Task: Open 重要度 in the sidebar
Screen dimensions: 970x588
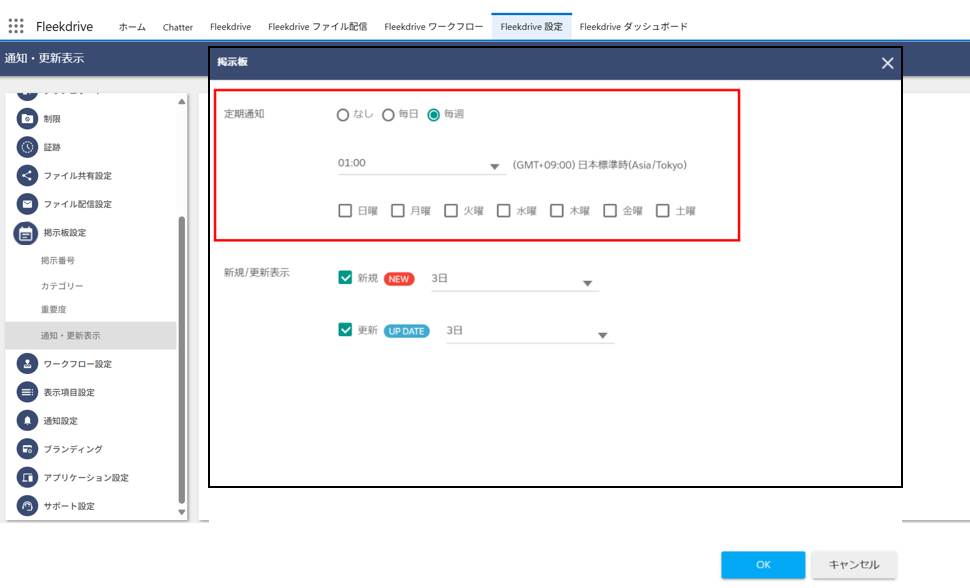Action: 53,309
